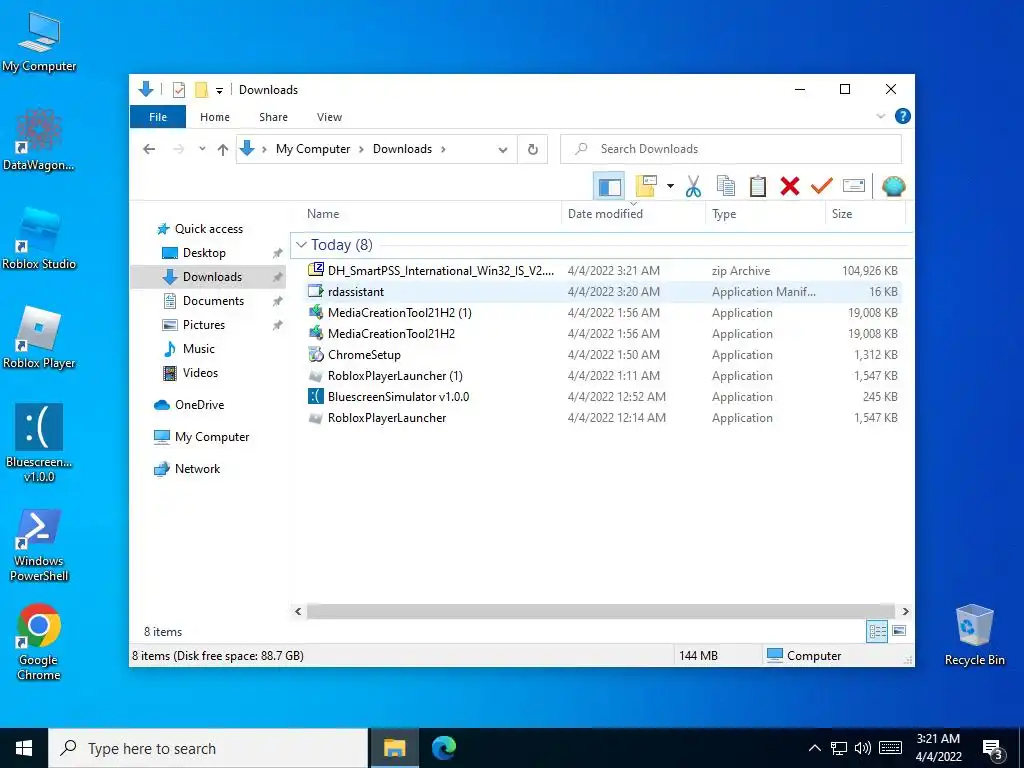Click the red X Delete icon
1024x768 pixels.
pos(790,187)
